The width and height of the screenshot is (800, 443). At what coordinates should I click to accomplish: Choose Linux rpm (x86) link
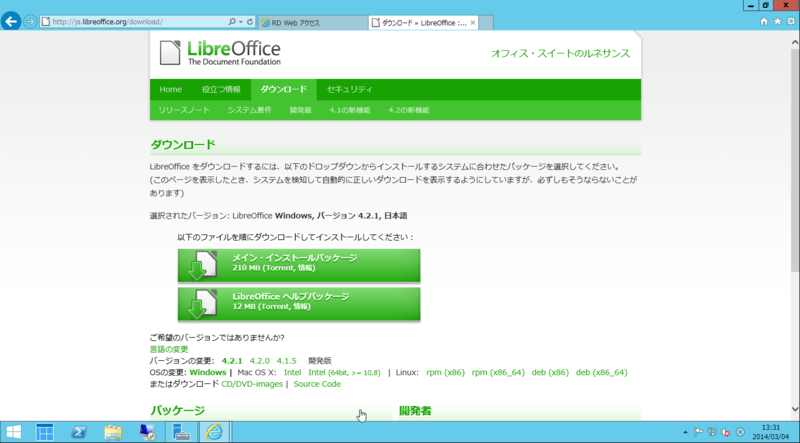point(445,373)
